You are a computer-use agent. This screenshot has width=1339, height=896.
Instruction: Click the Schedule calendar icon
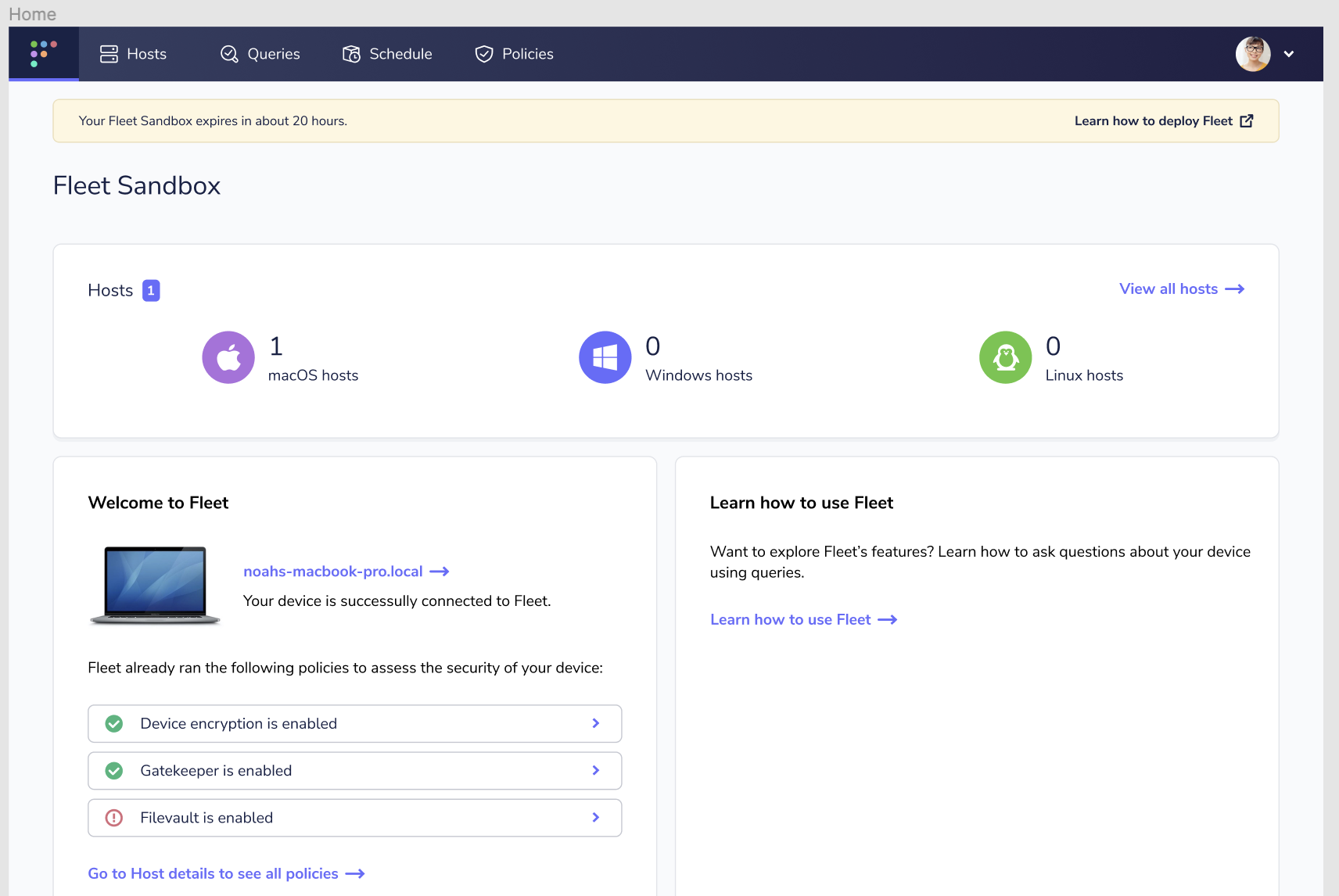click(350, 54)
